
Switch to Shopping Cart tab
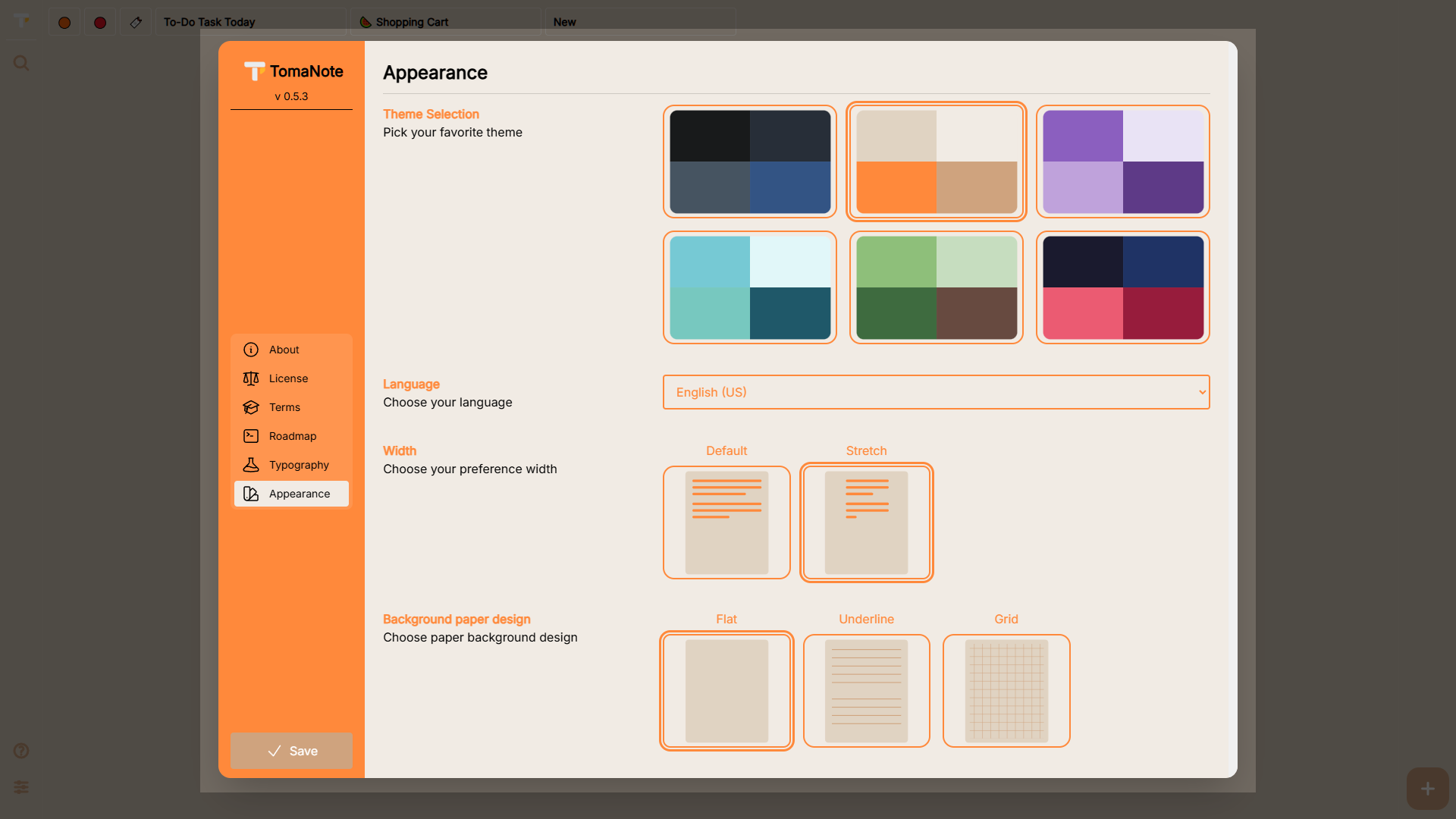[446, 22]
